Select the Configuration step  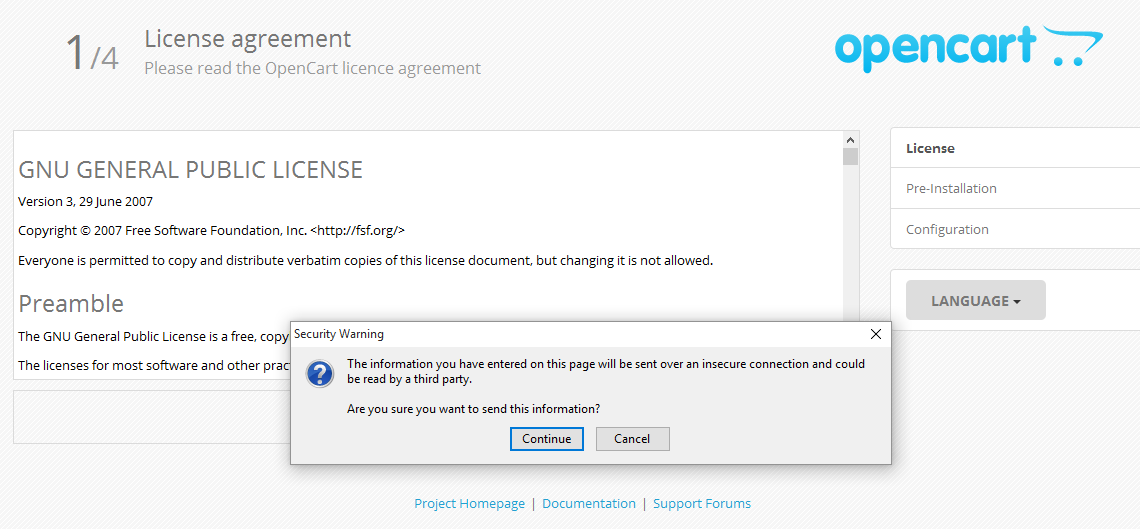coord(1015,229)
